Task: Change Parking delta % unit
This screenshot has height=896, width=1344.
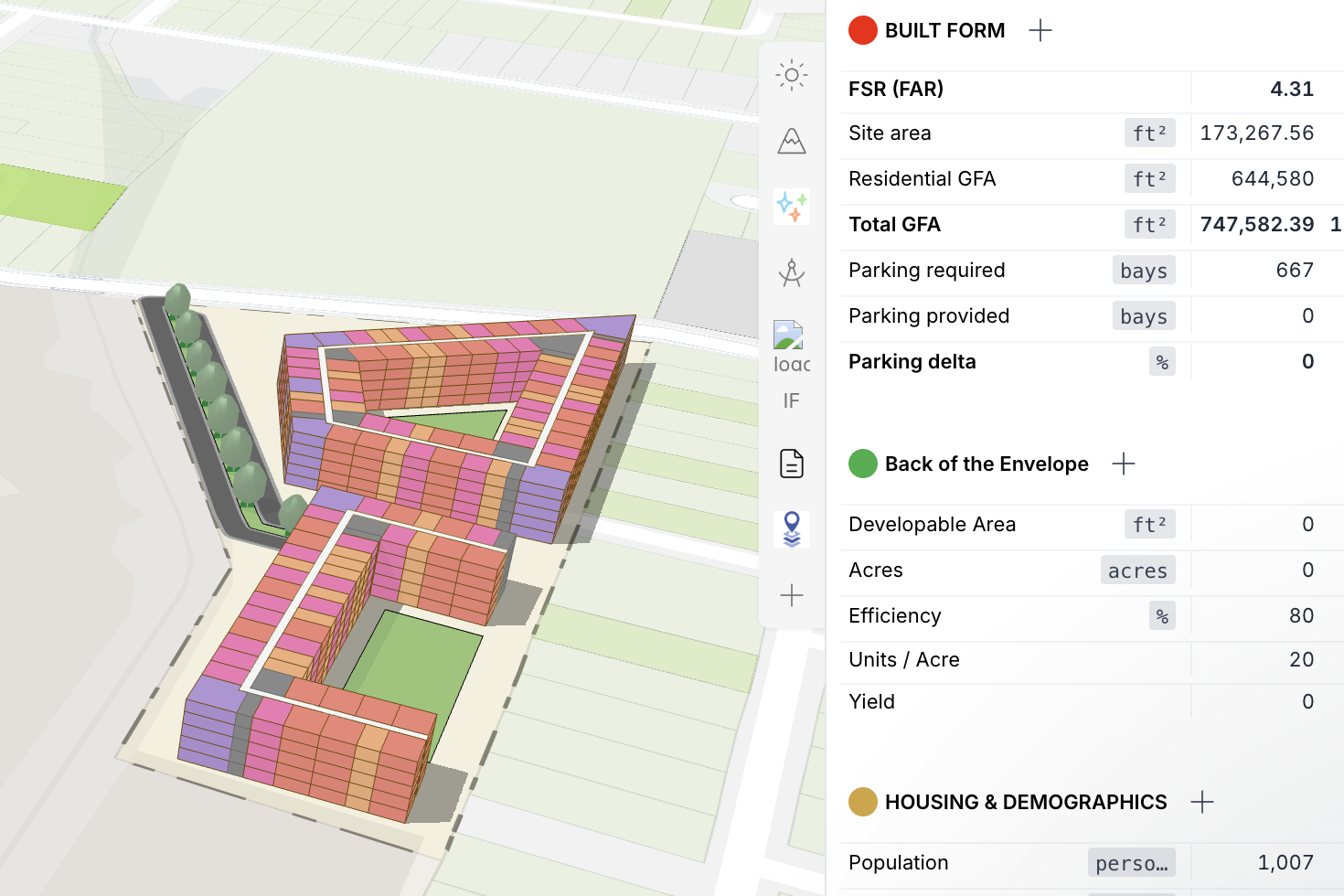Action: [x=1162, y=362]
